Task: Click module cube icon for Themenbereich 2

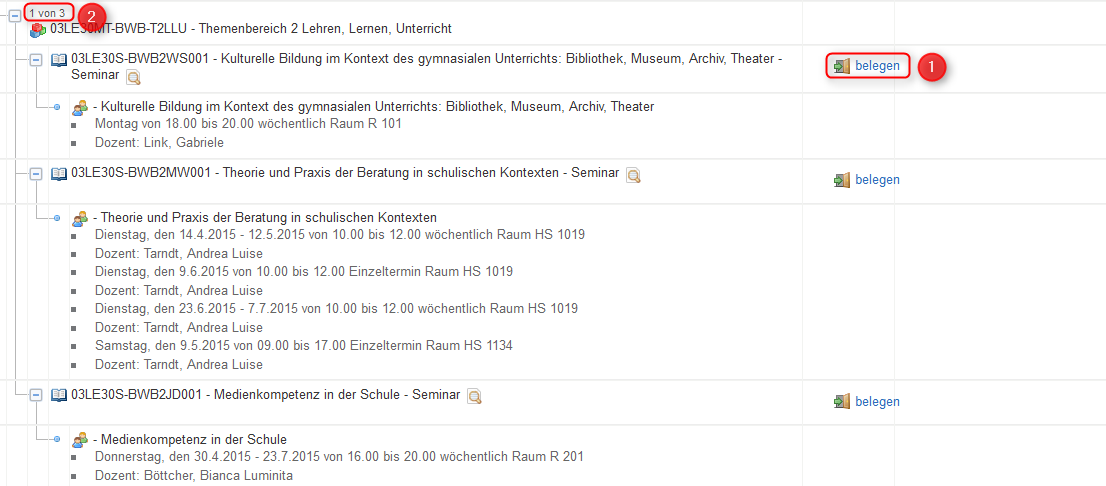Action: click(x=38, y=30)
